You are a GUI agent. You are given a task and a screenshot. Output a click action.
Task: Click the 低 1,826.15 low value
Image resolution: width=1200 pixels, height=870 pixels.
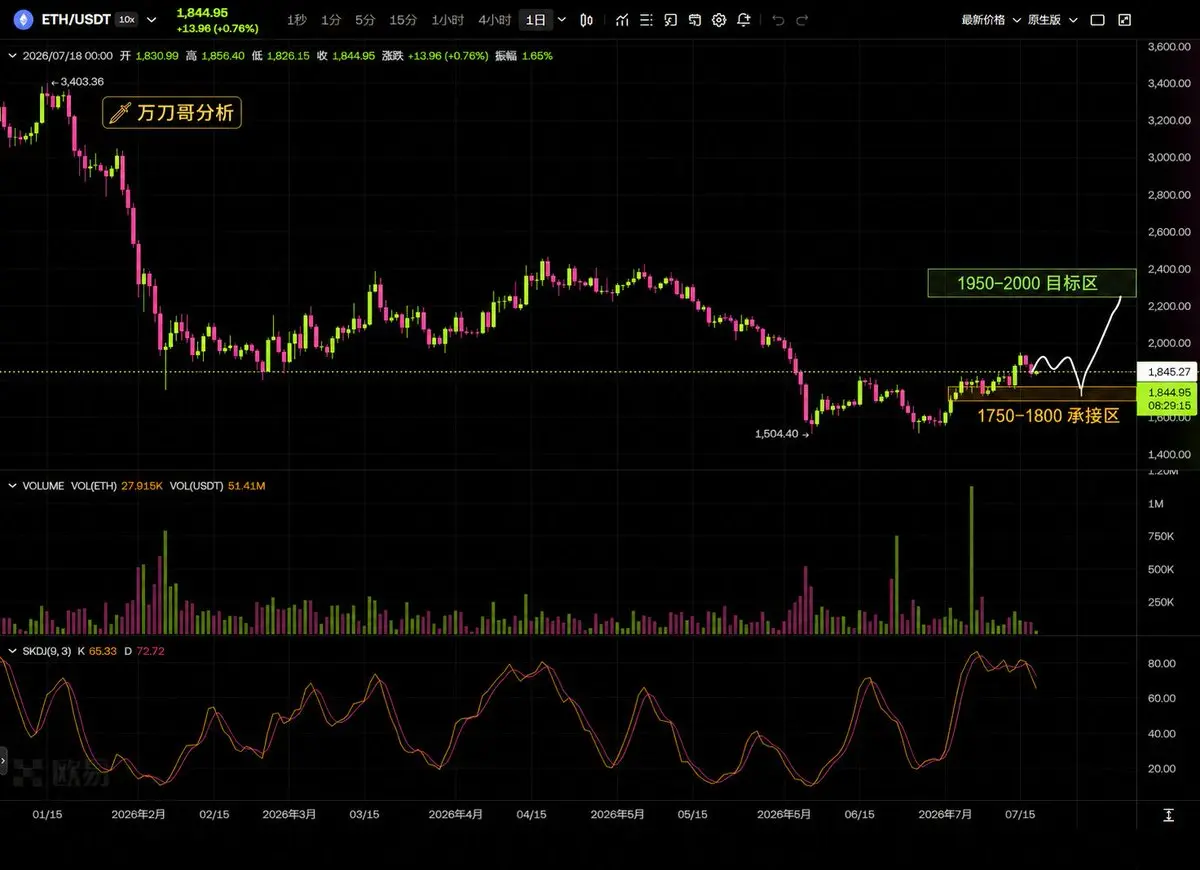tap(281, 56)
